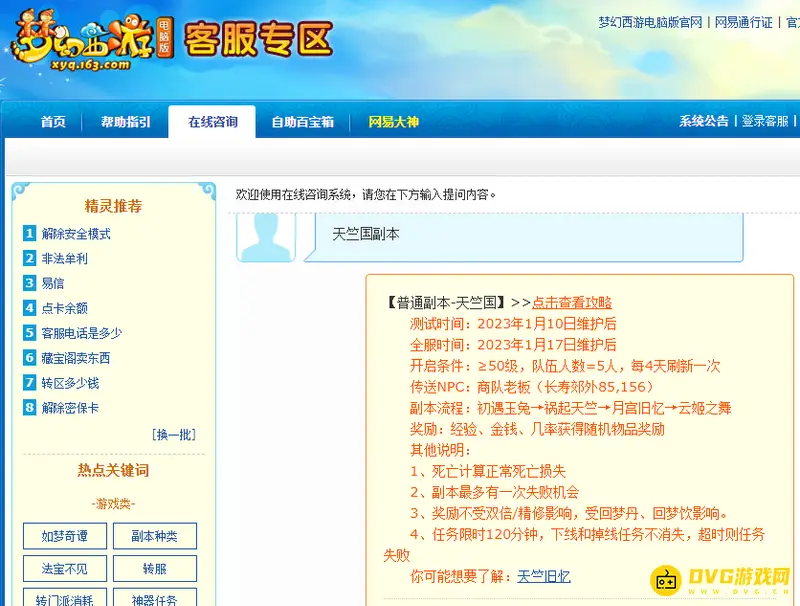Click number 8 badge next to 解除密保卡
The height and width of the screenshot is (606, 800).
click(30, 408)
